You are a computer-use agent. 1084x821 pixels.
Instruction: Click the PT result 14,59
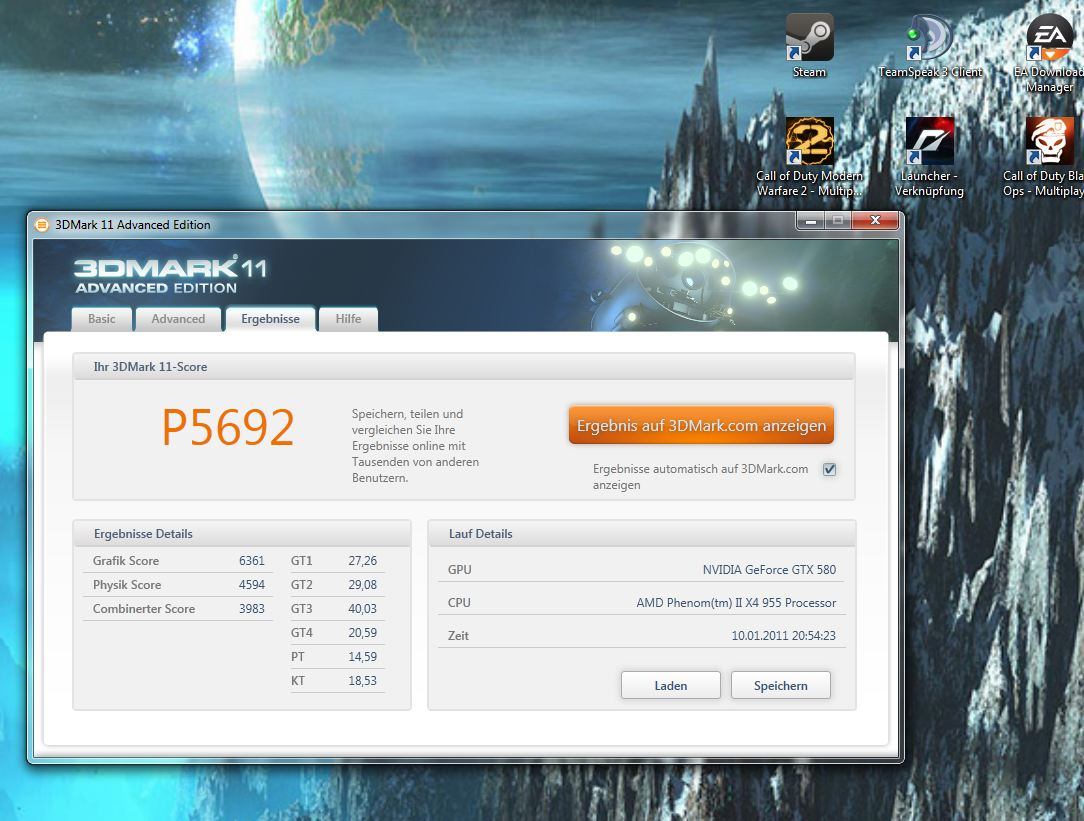[x=362, y=657]
